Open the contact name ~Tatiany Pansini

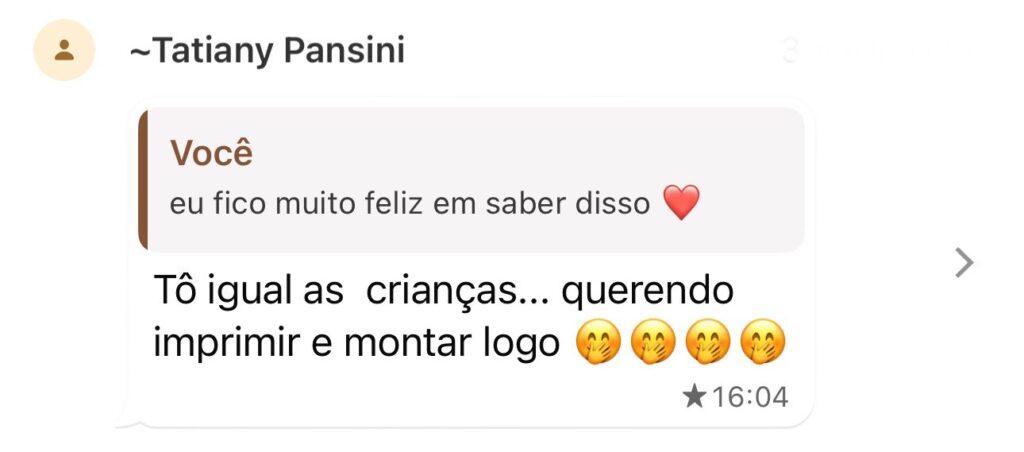(267, 50)
